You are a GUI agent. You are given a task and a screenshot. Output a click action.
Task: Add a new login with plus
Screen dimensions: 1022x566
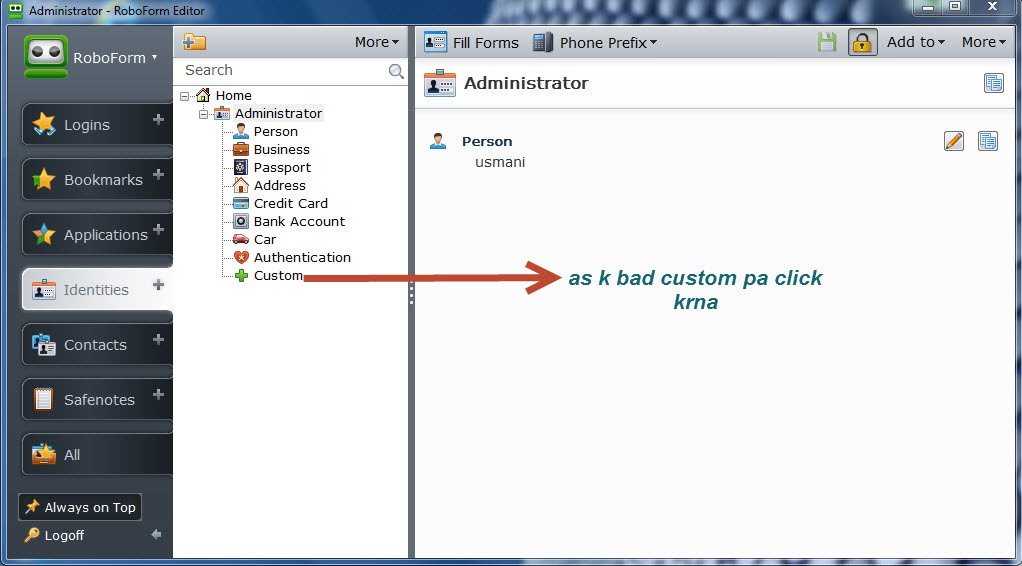pyautogui.click(x=158, y=119)
